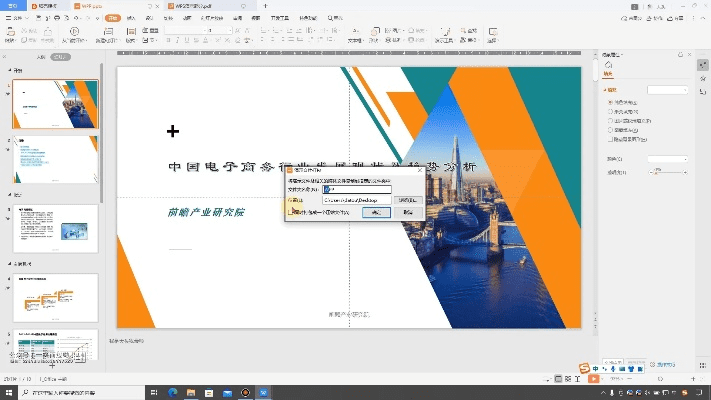Tick the checkbox at dialog bottom left
The height and width of the screenshot is (400, 711).
[x=293, y=213]
